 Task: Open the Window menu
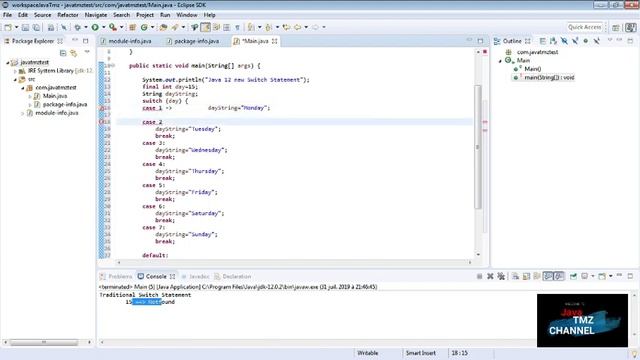[187, 15]
